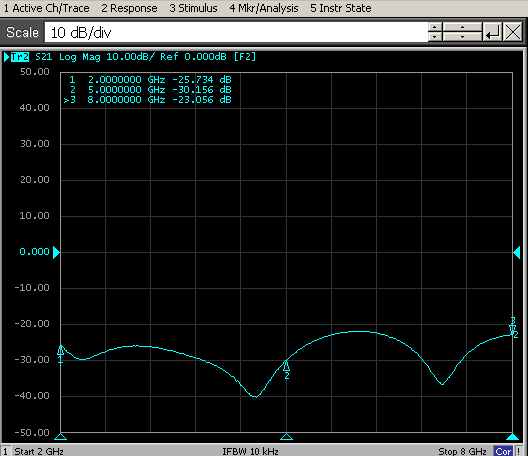Click the -20.00 y-axis label
Viewport: 528px width, 456px height.
[x=32, y=324]
